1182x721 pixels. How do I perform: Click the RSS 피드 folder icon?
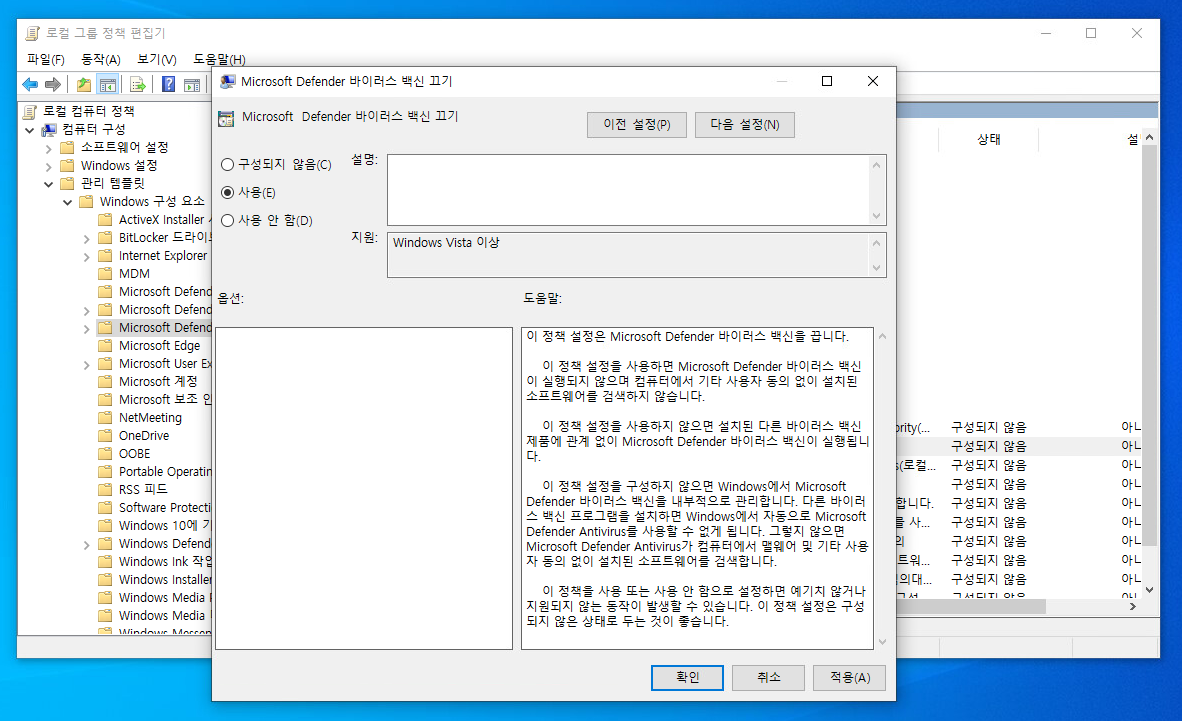[106, 490]
